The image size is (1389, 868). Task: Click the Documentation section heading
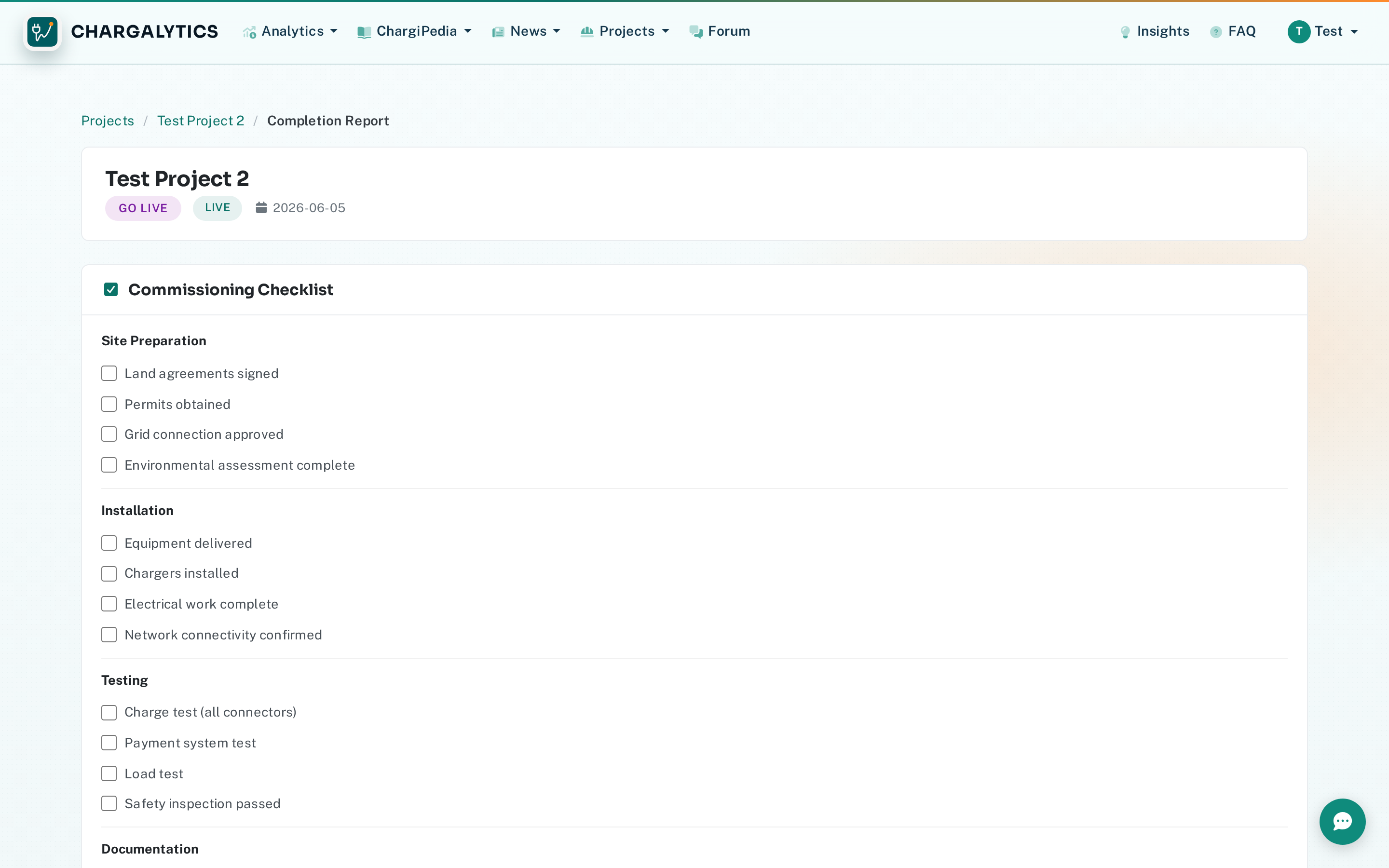tap(150, 849)
